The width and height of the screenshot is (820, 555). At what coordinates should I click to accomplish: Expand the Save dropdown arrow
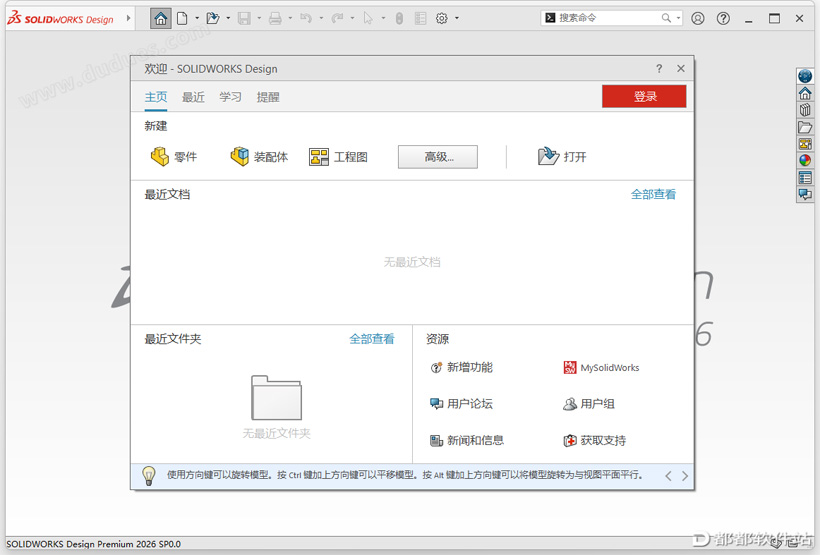point(259,18)
